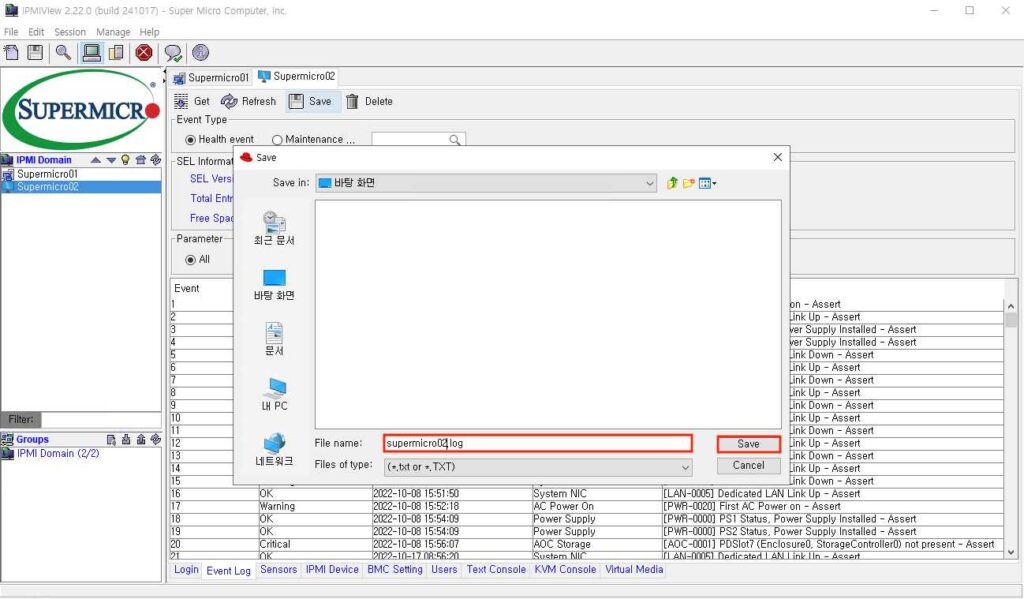
Task: Switch to the Text Console tab
Action: (496, 570)
